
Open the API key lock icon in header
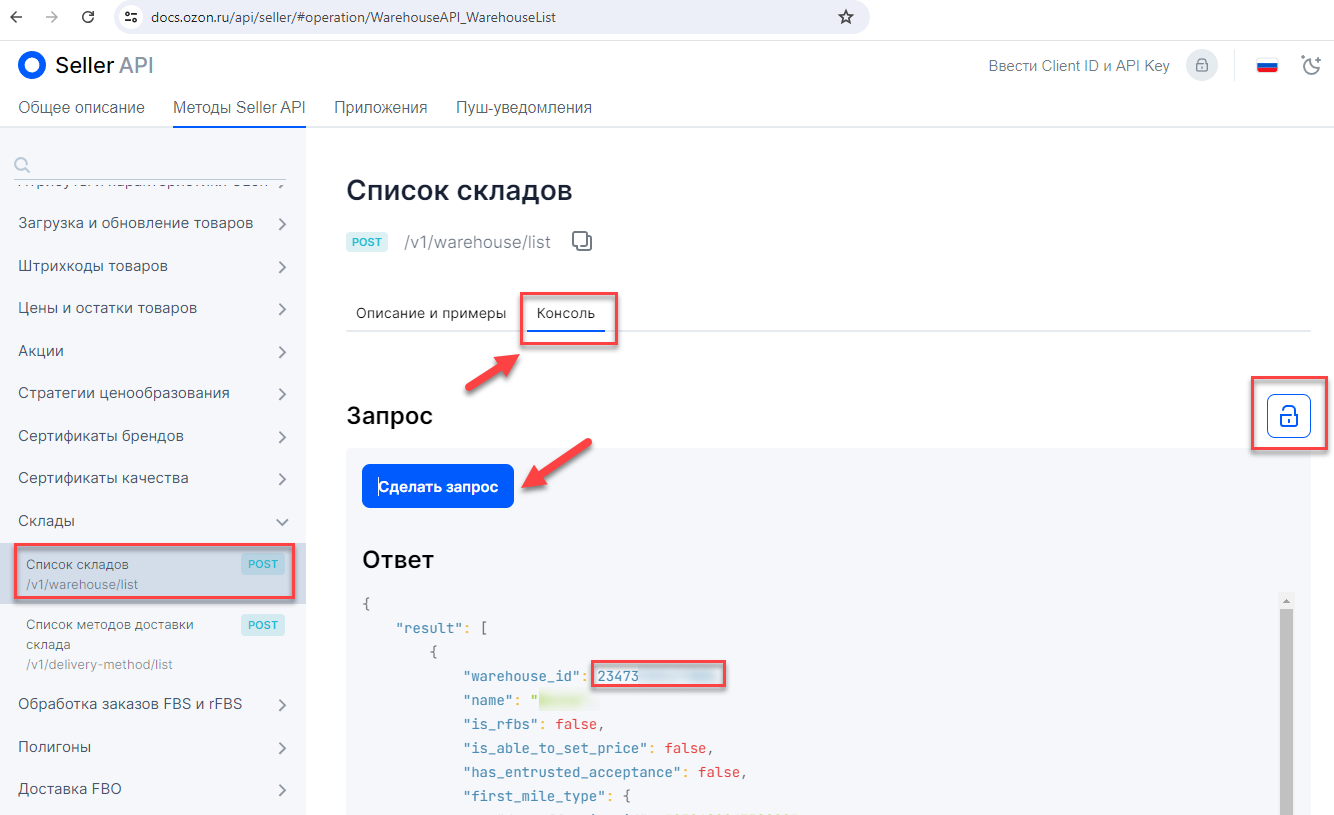1201,66
